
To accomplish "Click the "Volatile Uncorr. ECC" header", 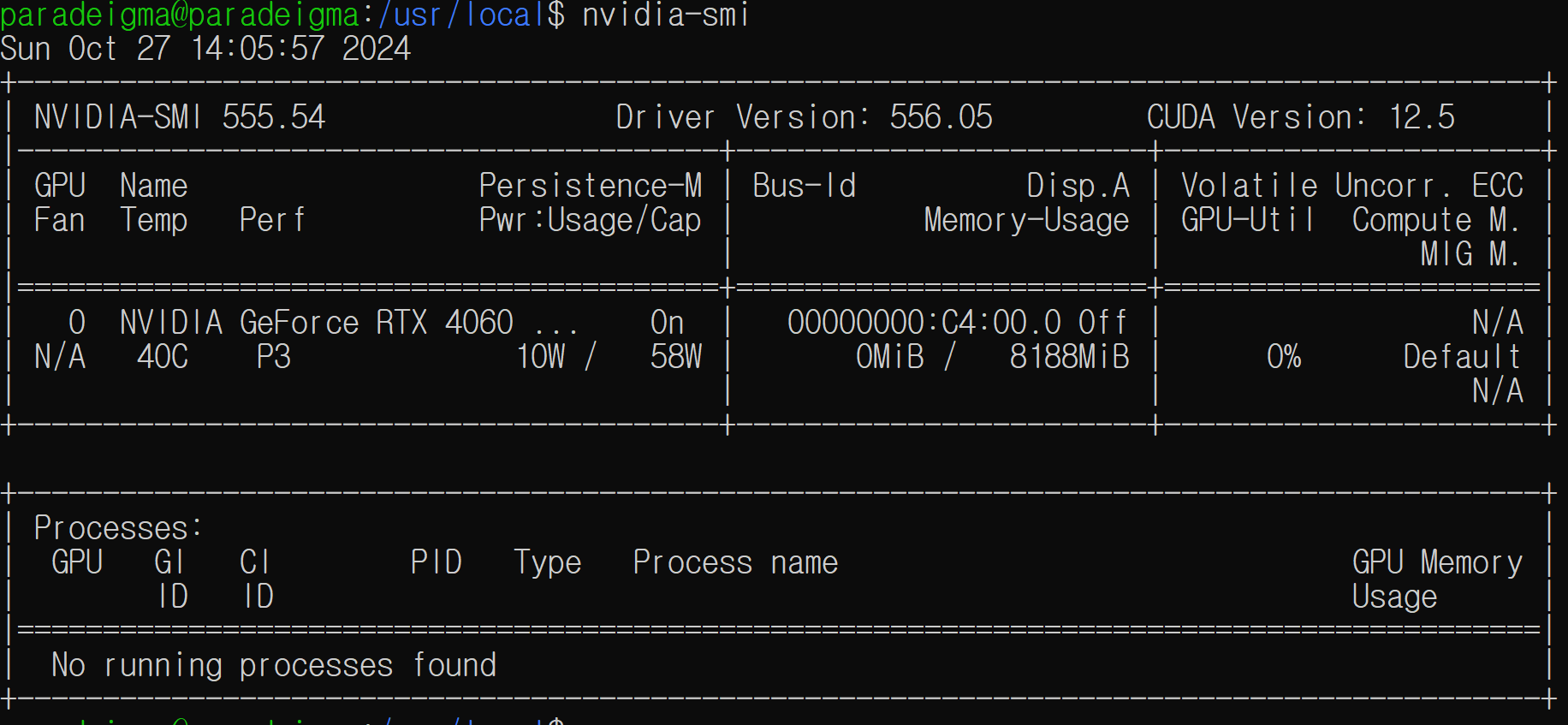I will point(1352,186).
